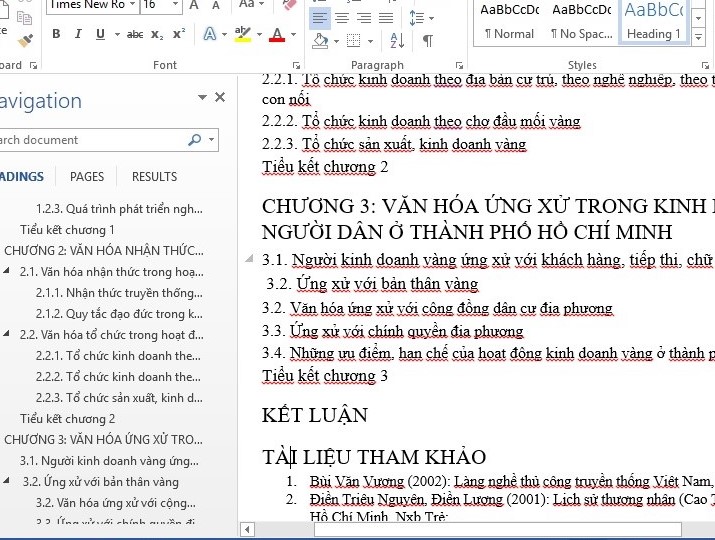715x540 pixels.
Task: Go to 'Tiểu kết chương 2' in Navigation
Action: coord(67,419)
